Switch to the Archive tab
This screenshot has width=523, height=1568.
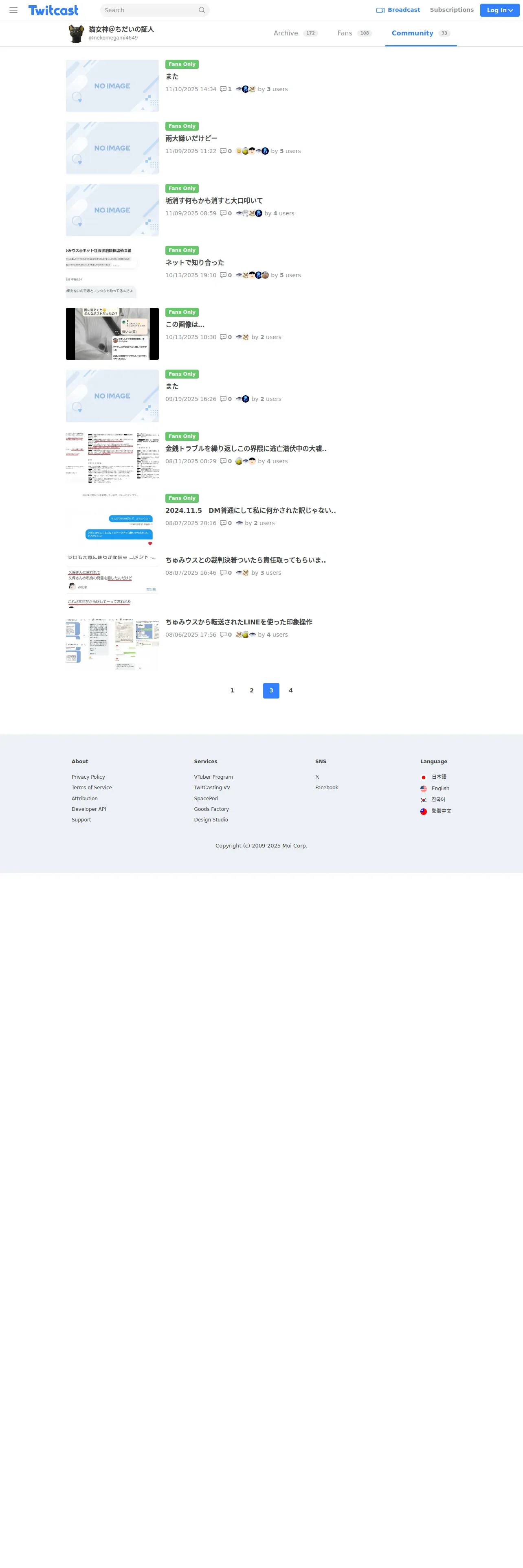[295, 33]
